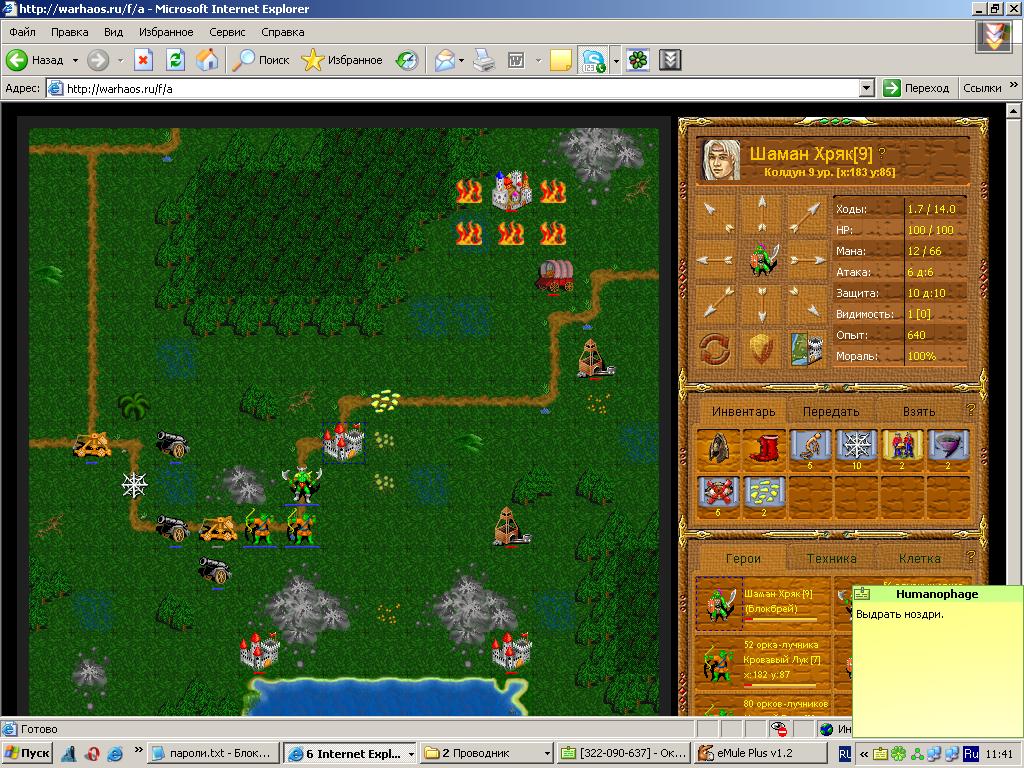Move hero up-left with northwest arrow
The width and height of the screenshot is (1024, 768).
click(717, 216)
